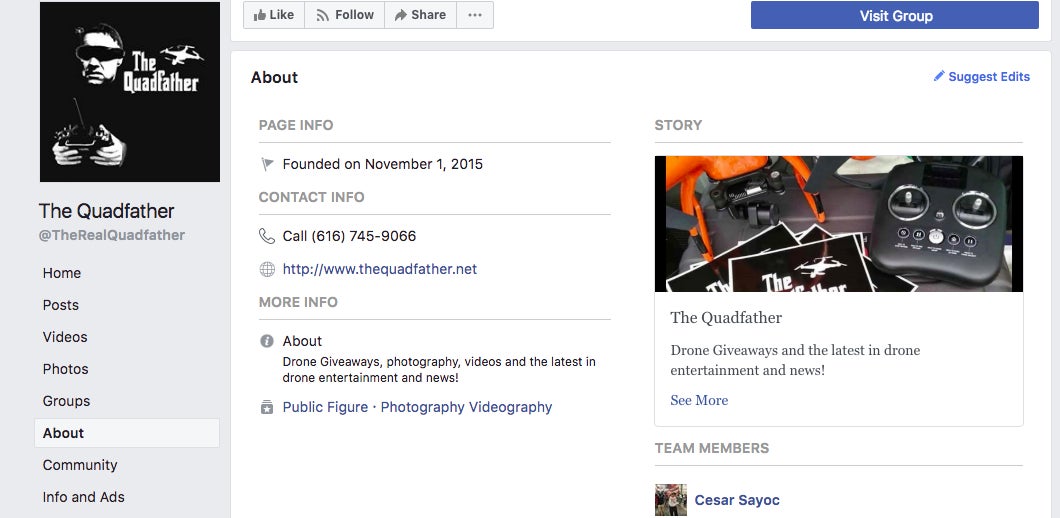Click the @TheRealQuadfather username
The image size is (1060, 518).
point(112,235)
